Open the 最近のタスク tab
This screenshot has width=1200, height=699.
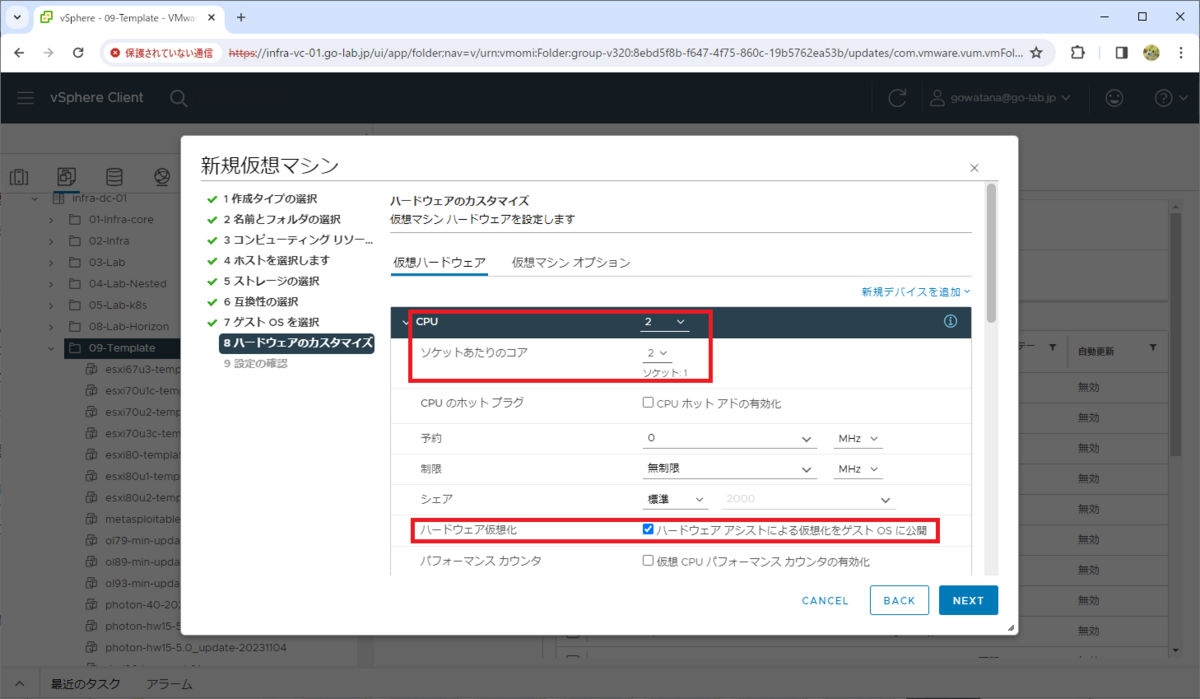coord(85,684)
